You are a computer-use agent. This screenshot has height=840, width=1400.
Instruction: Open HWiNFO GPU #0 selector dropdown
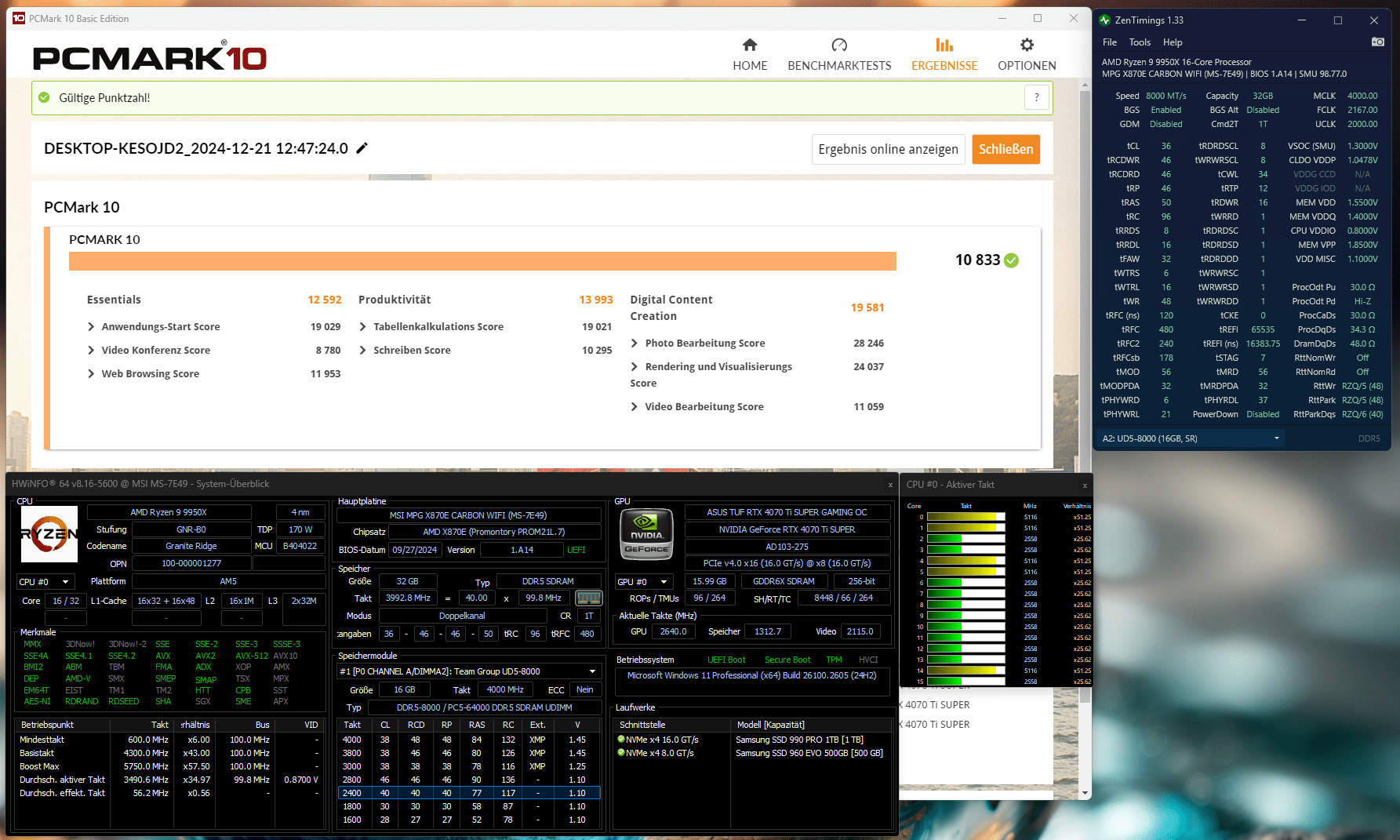click(645, 582)
